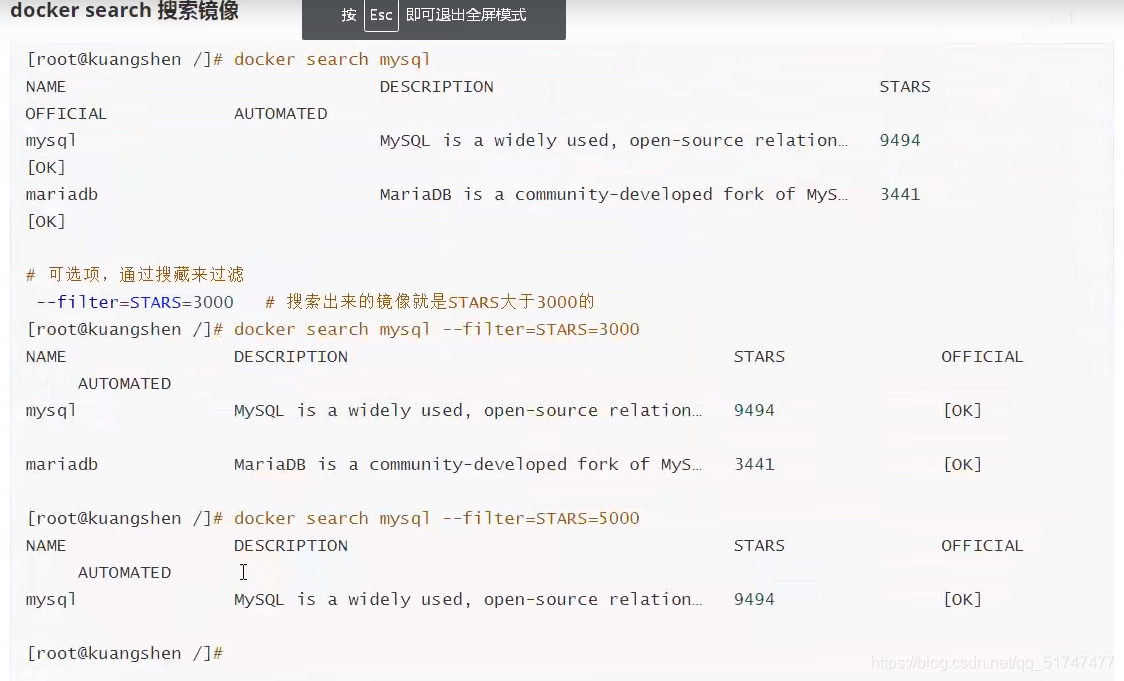Click the OFFICIAL header of the unfiltered search
Viewport: 1124px width, 681px height.
click(66, 114)
